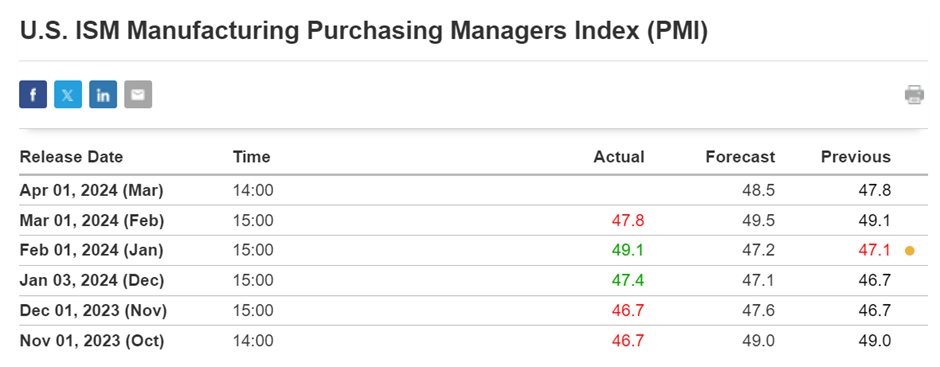Click the Time column header
This screenshot has height=367, width=940.
point(252,157)
